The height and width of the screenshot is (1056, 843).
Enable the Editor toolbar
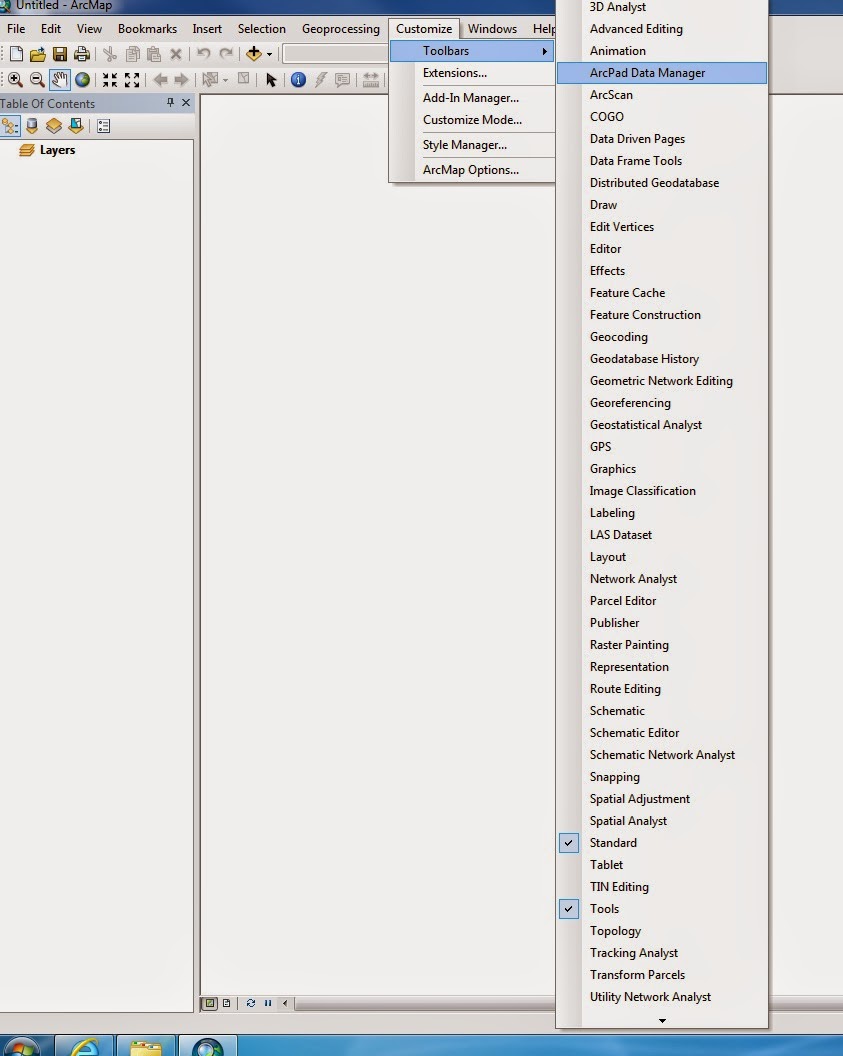tap(662, 249)
